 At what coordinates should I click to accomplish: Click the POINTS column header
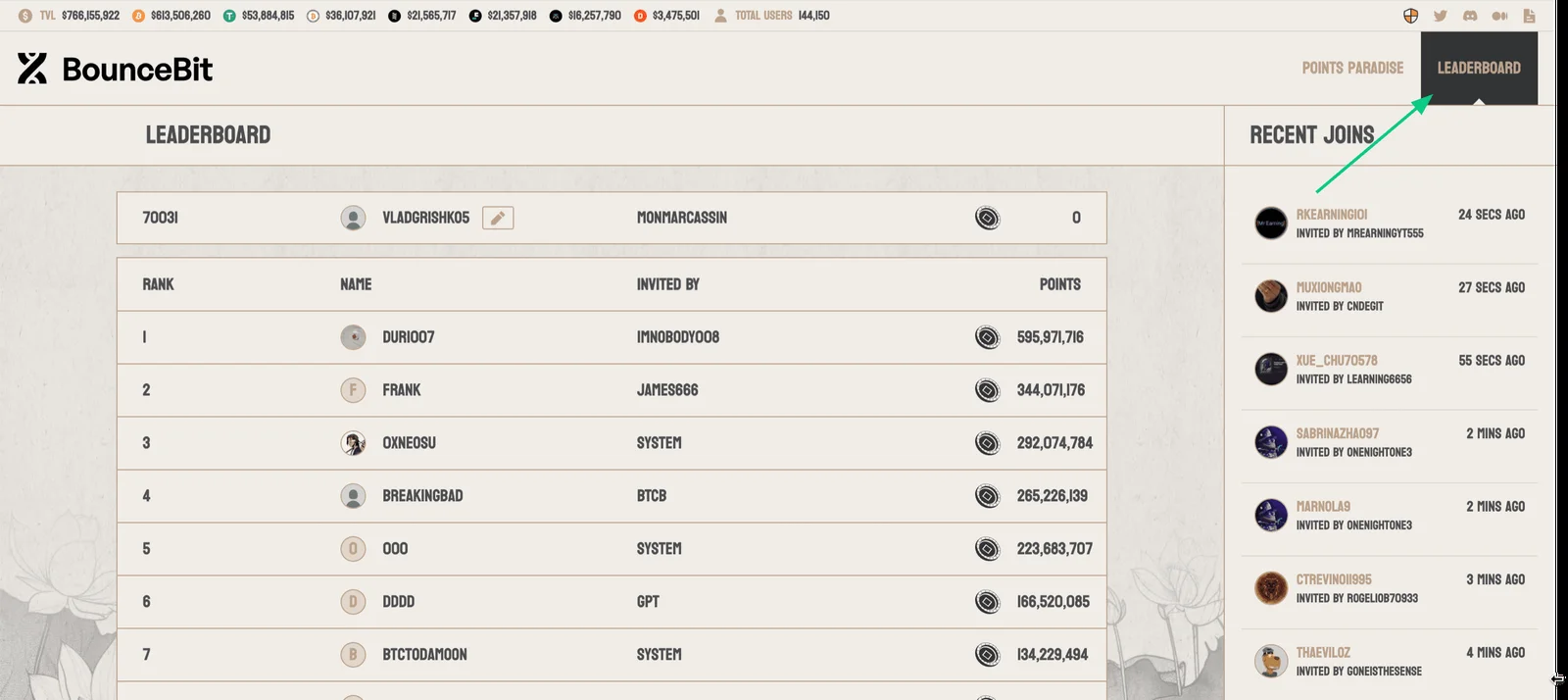pyautogui.click(x=1060, y=284)
